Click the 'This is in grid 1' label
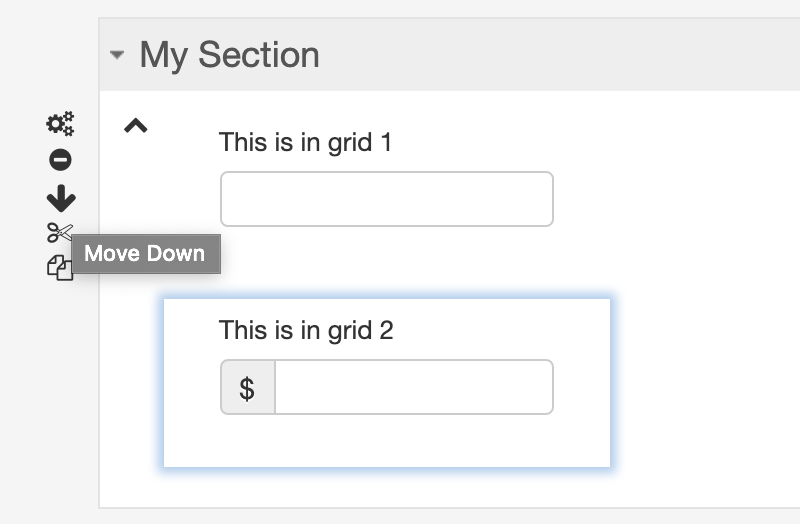 pyautogui.click(x=305, y=142)
